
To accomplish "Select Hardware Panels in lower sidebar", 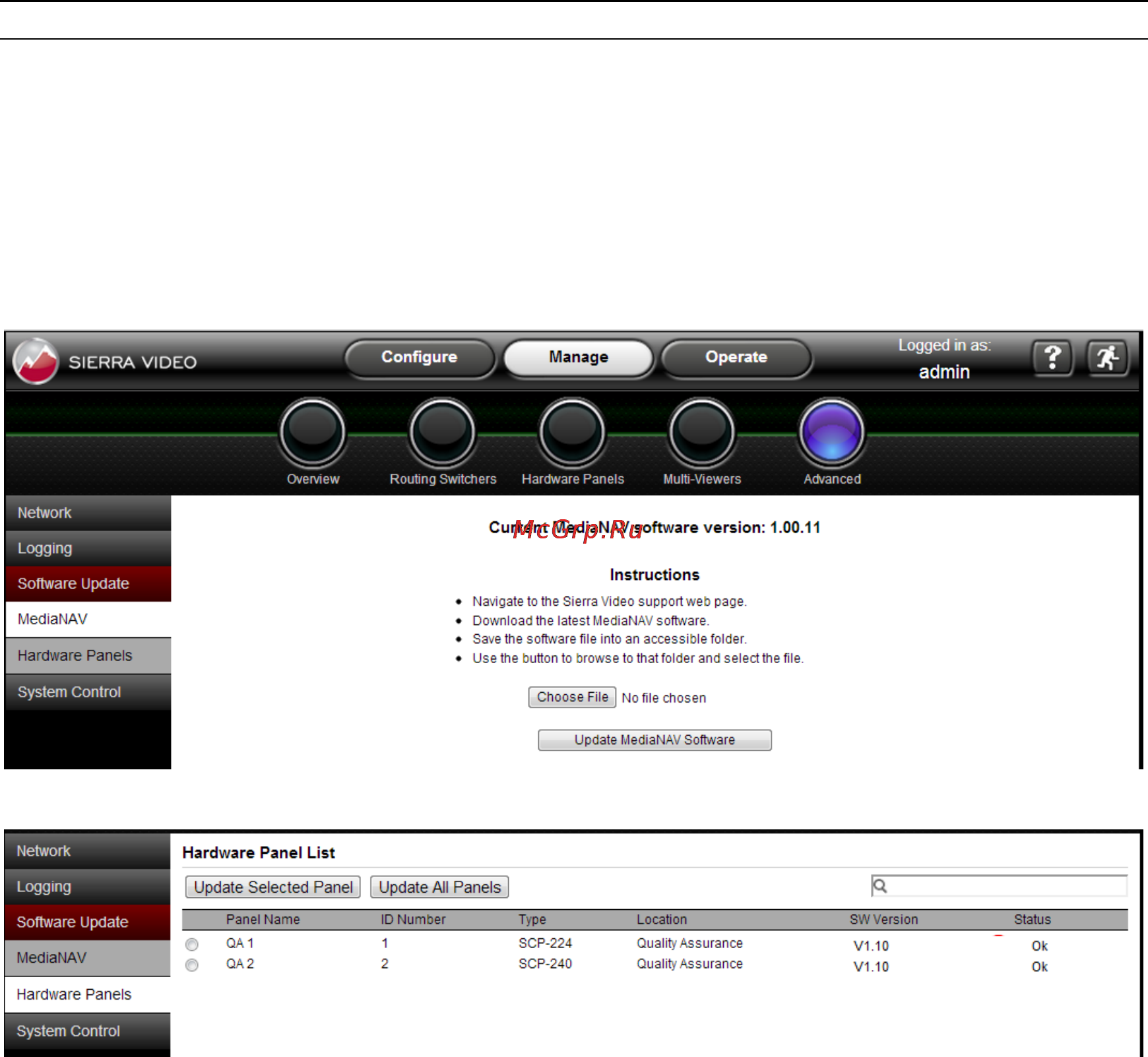I will pyautogui.click(x=87, y=994).
